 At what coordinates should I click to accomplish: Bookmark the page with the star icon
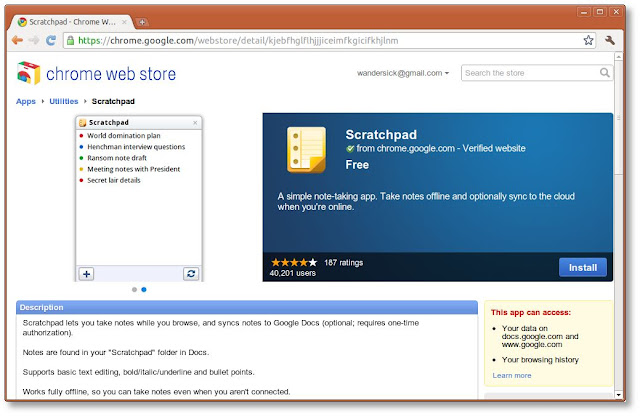tap(588, 40)
